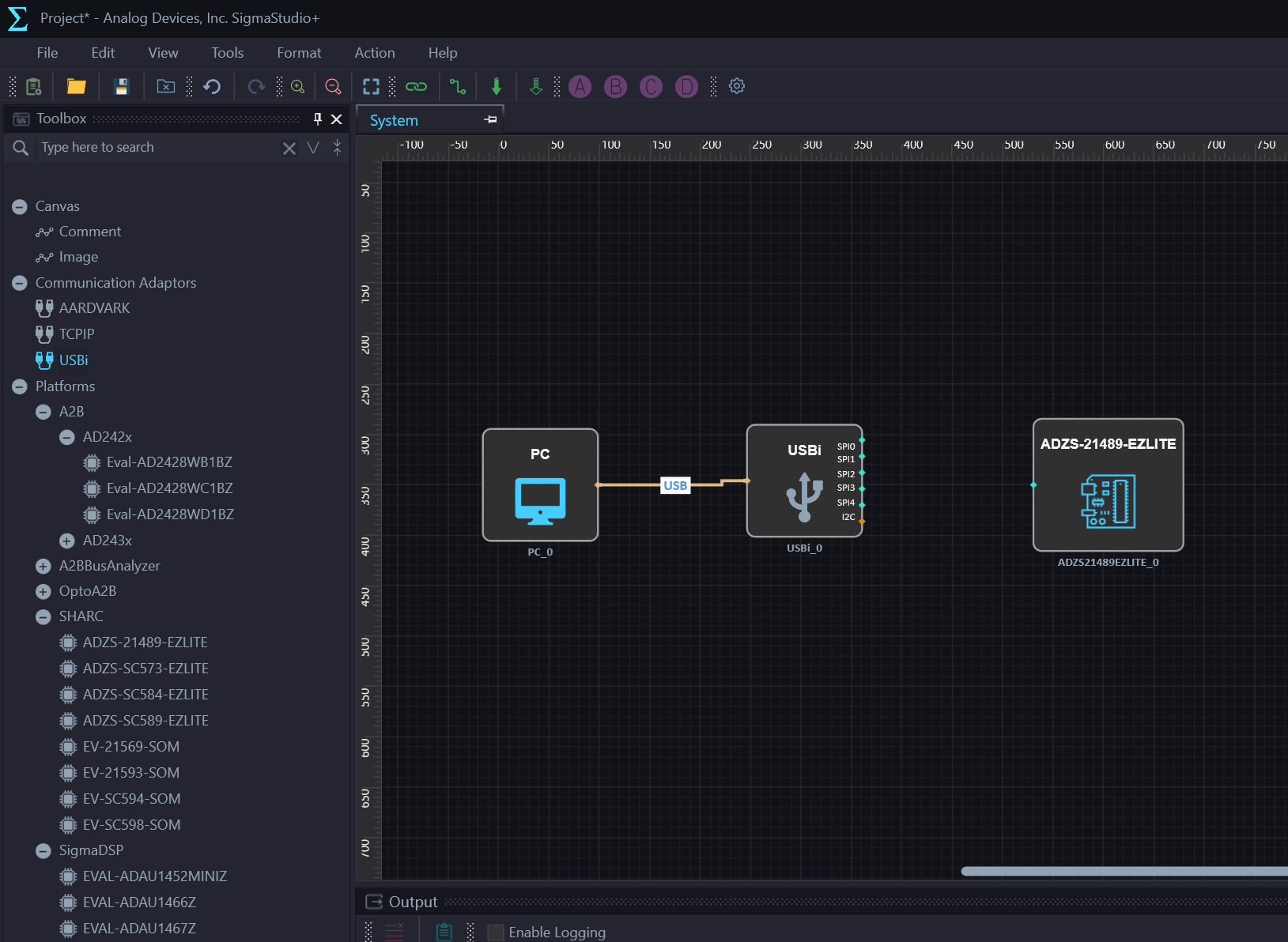Zoom out of the canvas
Image resolution: width=1288 pixels, height=942 pixels.
tap(334, 86)
